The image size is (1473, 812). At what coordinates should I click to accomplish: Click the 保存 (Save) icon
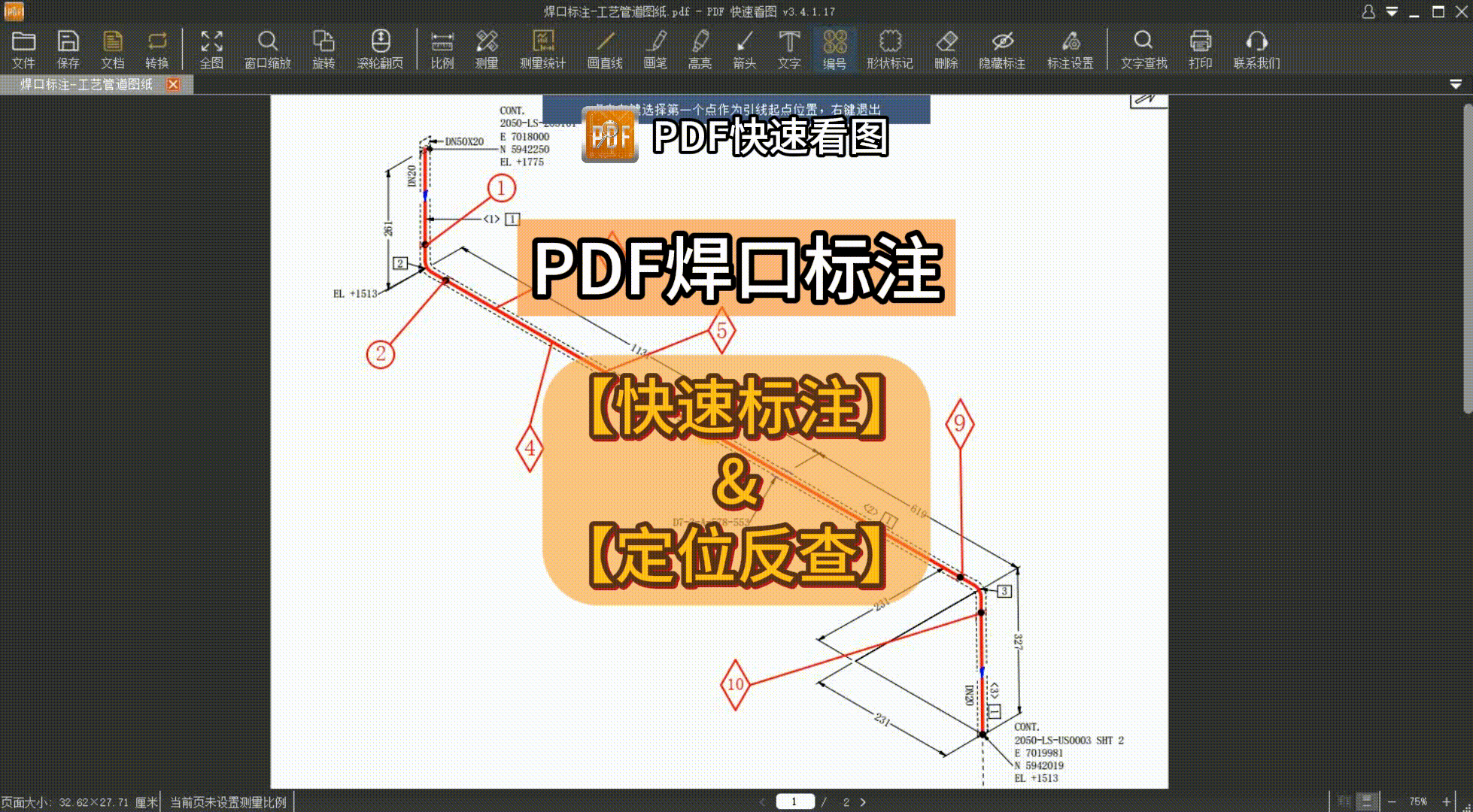pos(68,50)
